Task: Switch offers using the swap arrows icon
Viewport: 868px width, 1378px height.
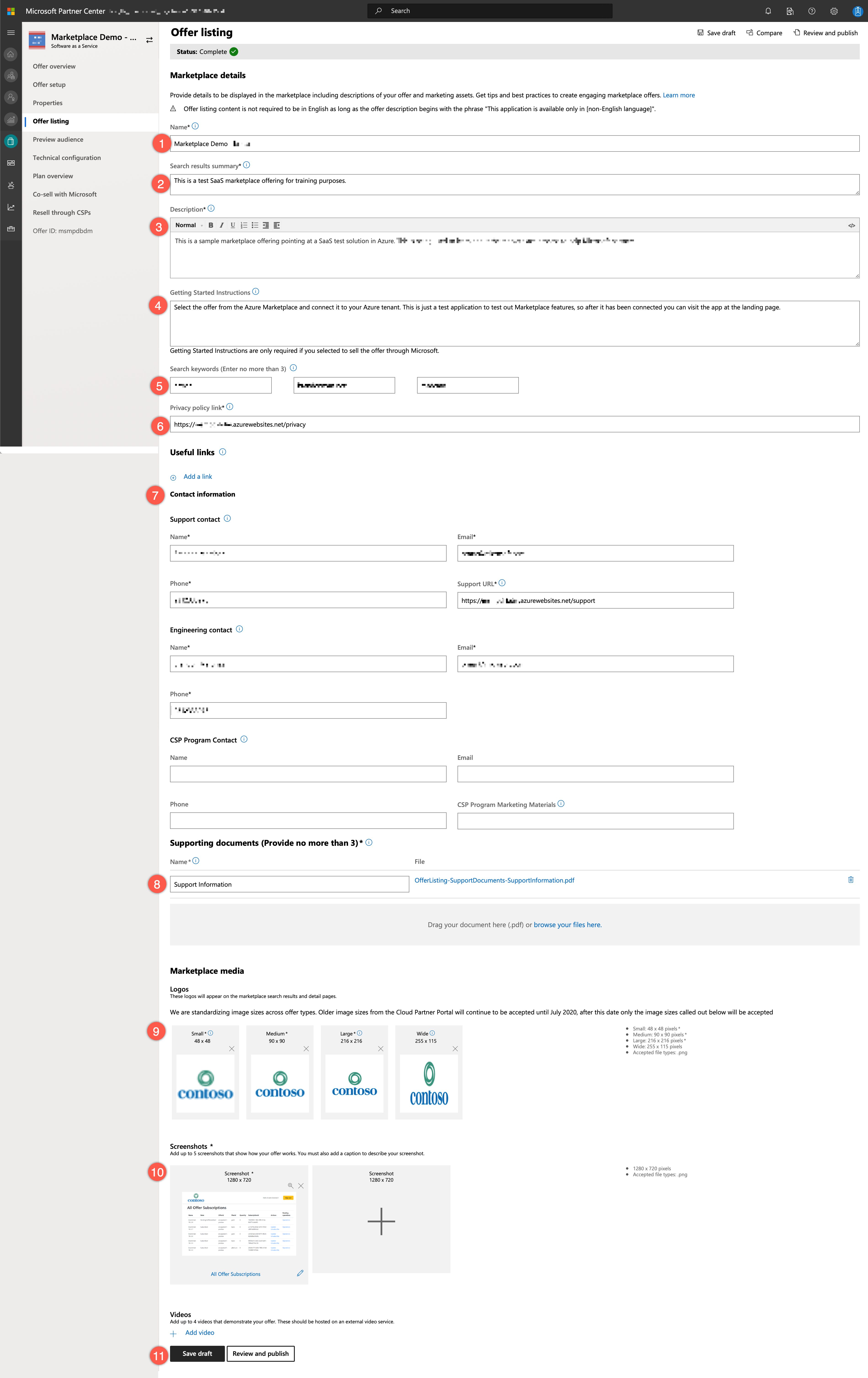Action: click(149, 40)
